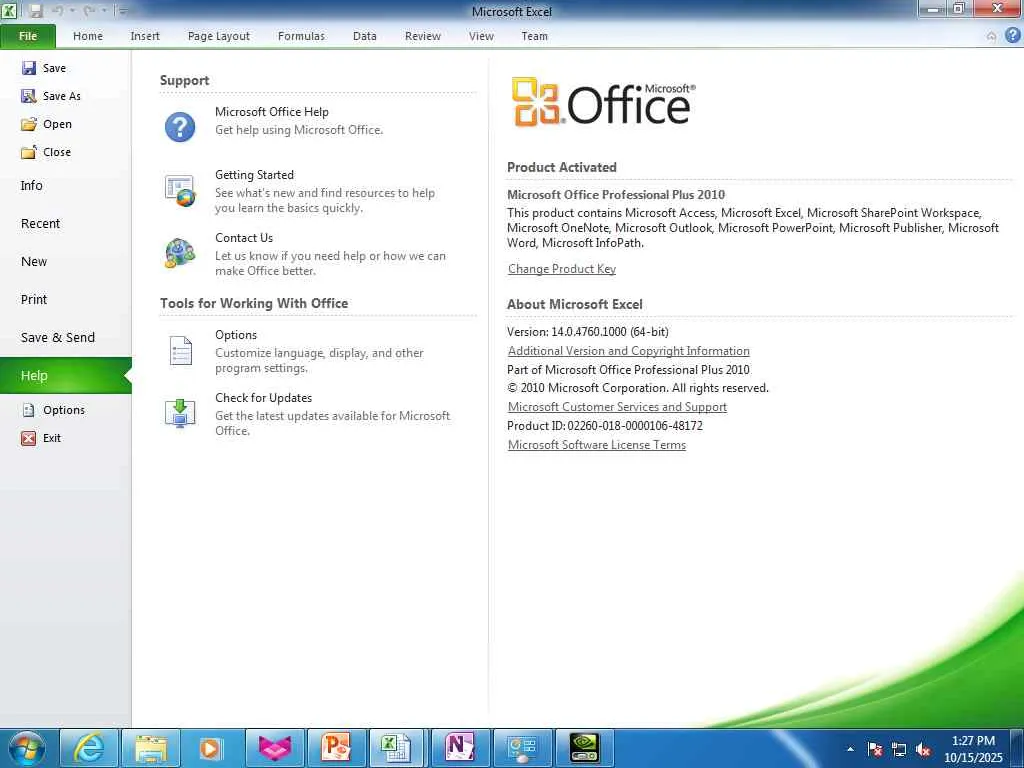Click the Product ID text line
This screenshot has width=1024, height=768.
pyautogui.click(x=605, y=426)
